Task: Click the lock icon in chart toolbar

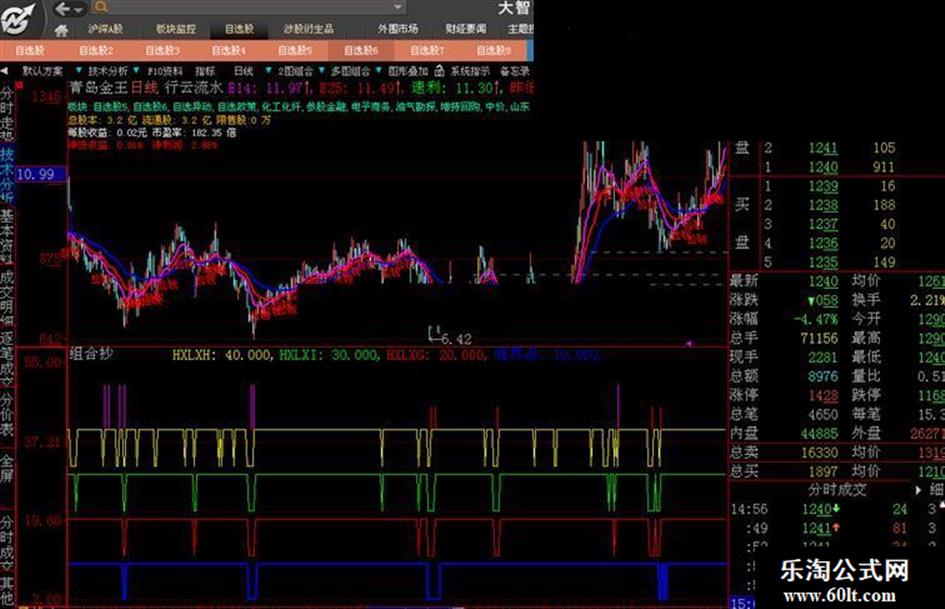Action: click(x=439, y=71)
